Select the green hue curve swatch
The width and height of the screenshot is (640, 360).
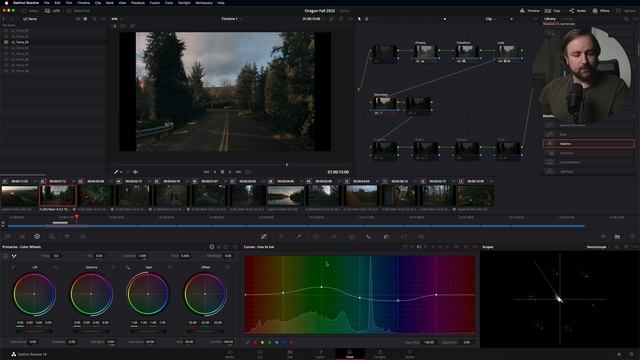click(x=269, y=342)
